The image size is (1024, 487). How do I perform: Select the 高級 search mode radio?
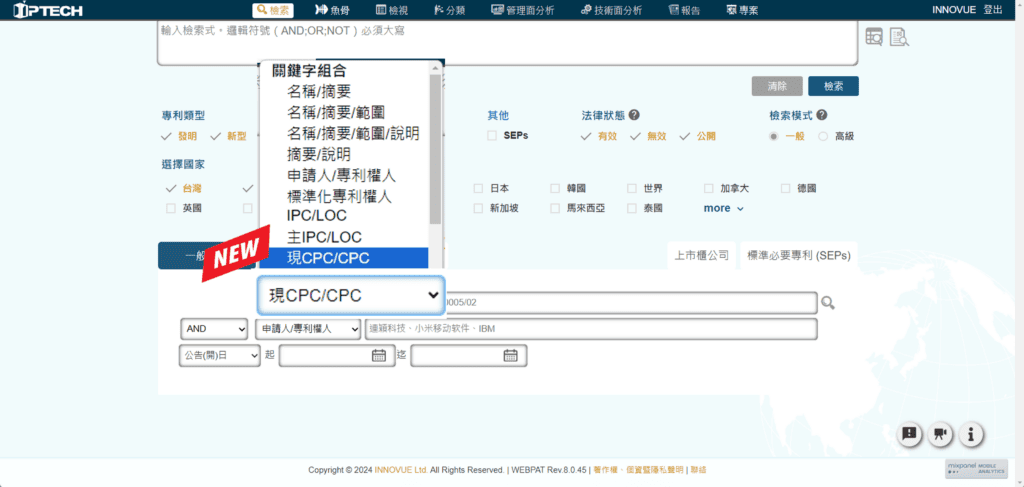tap(823, 136)
